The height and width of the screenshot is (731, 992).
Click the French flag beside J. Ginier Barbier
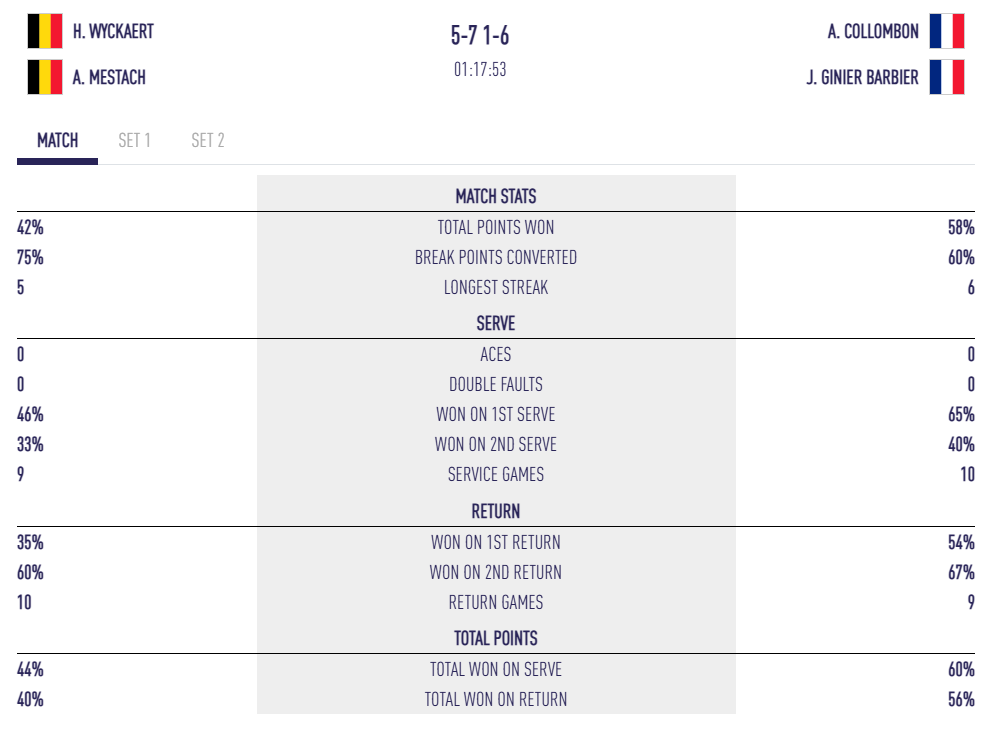[x=946, y=77]
